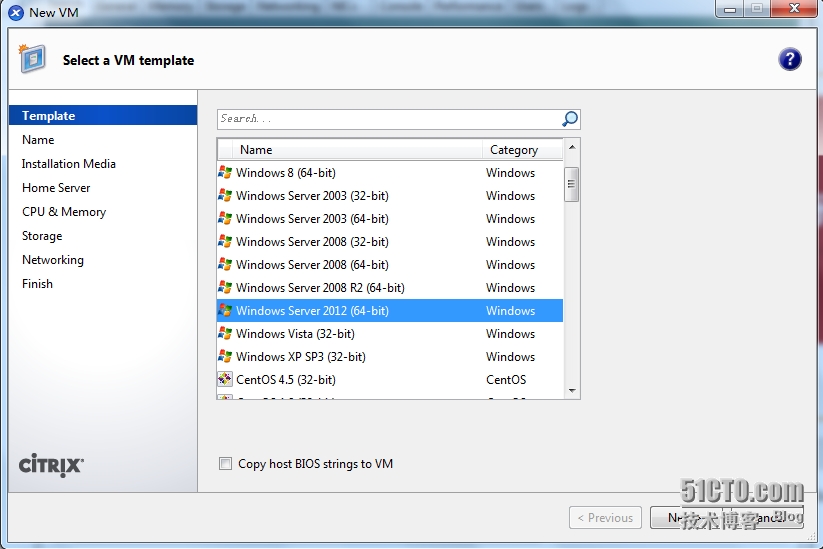Click the XenCenter title bar icon

point(16,13)
